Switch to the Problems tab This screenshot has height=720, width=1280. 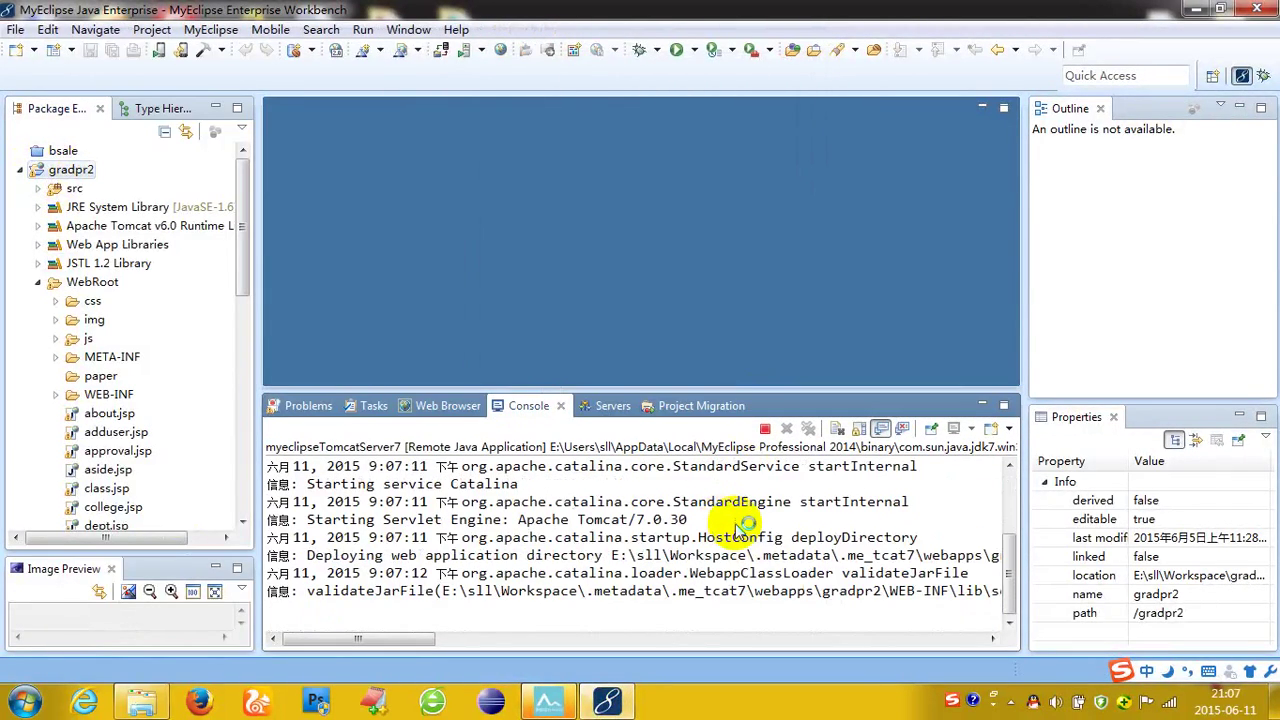(x=299, y=406)
